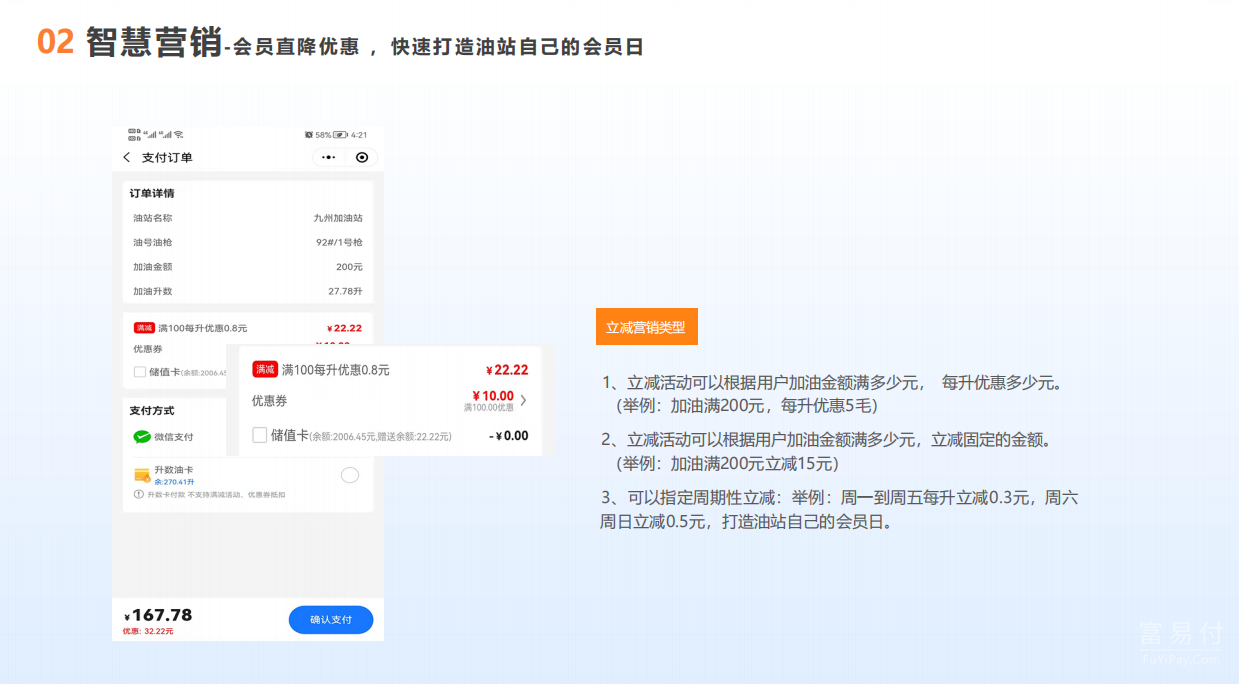1239x684 pixels.
Task: Click the small 满减 tag in phone screen
Action: 144,328
